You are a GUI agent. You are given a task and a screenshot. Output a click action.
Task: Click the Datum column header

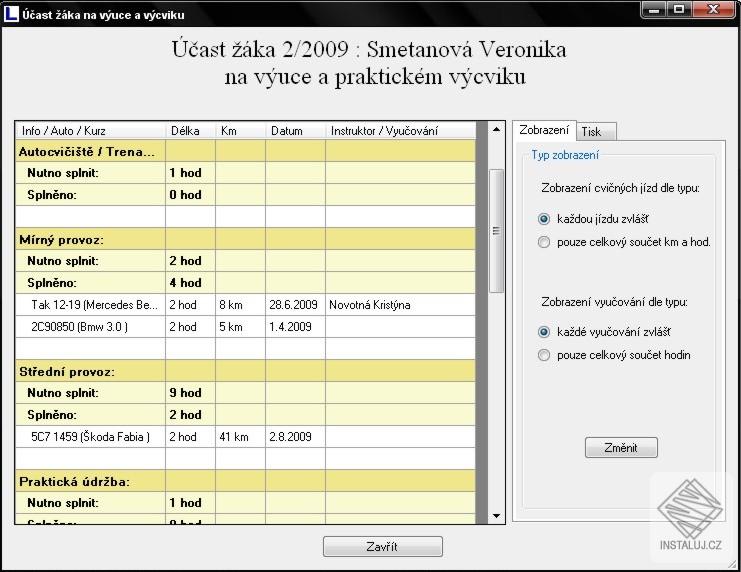295,131
